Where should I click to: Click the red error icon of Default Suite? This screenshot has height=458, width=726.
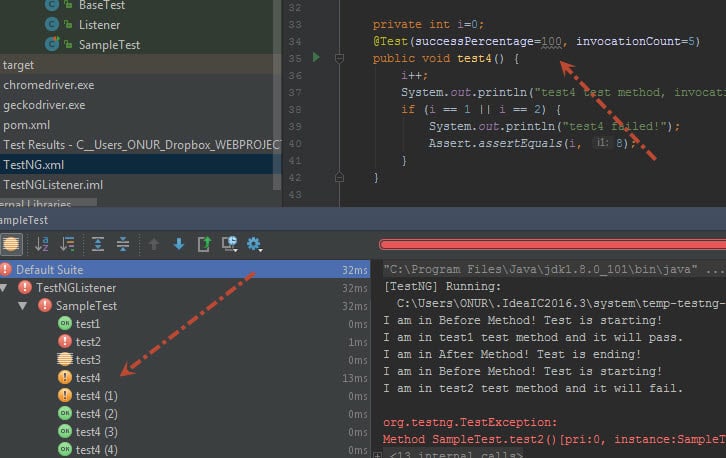click(6, 269)
